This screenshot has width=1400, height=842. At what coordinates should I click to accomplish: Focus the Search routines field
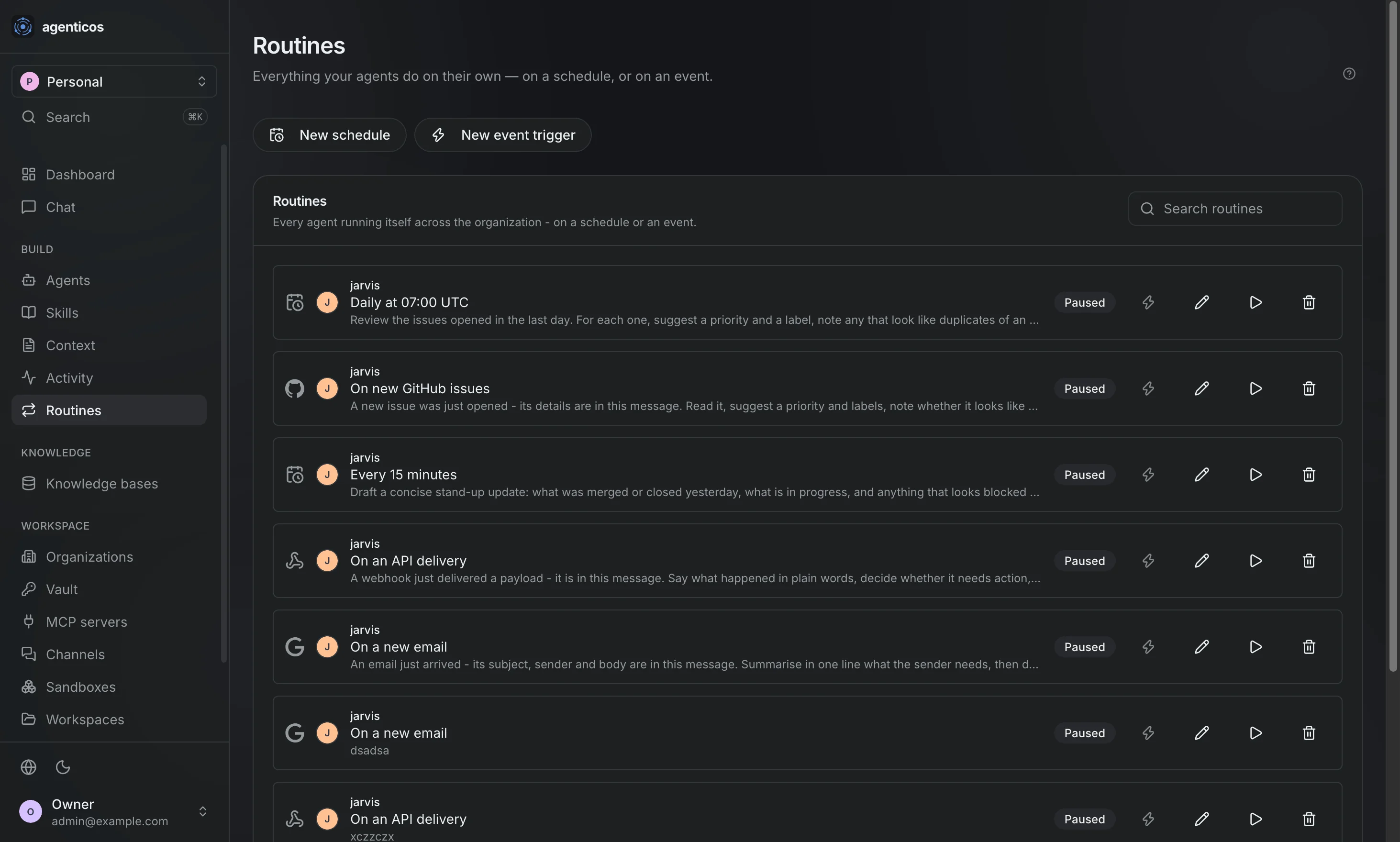[x=1235, y=209]
